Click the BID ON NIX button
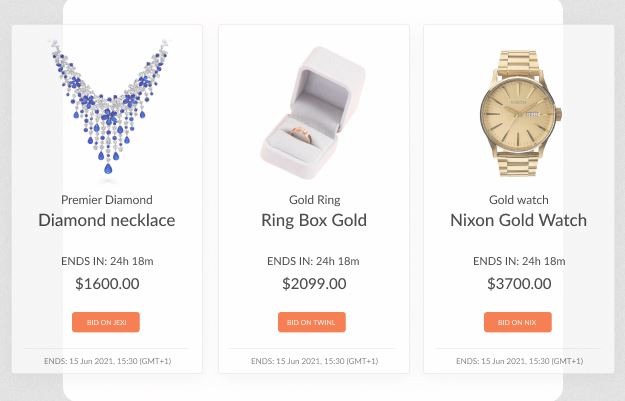The height and width of the screenshot is (401, 625). [x=518, y=322]
